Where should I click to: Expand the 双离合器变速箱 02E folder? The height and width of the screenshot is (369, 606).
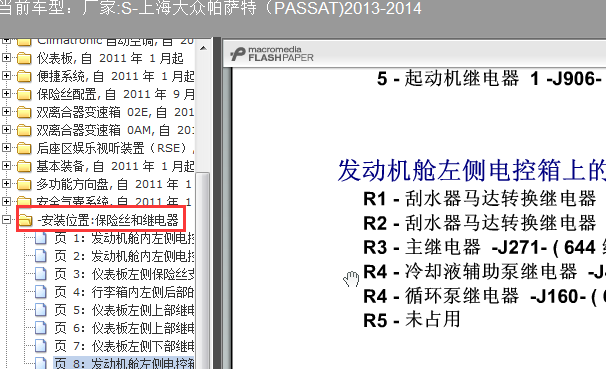[6, 112]
